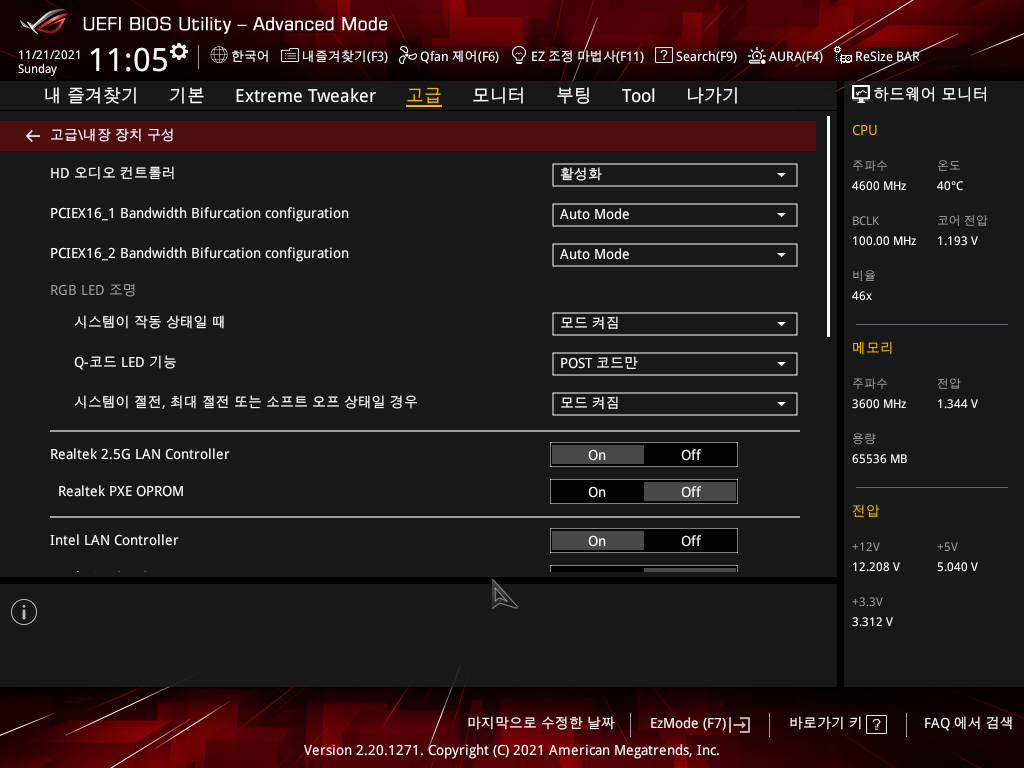Turn Intel LAN Controller On
The height and width of the screenshot is (768, 1024).
[597, 541]
